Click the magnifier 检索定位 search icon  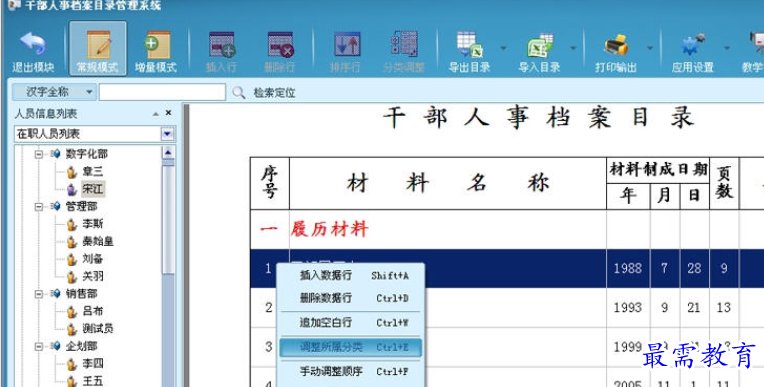click(x=238, y=92)
